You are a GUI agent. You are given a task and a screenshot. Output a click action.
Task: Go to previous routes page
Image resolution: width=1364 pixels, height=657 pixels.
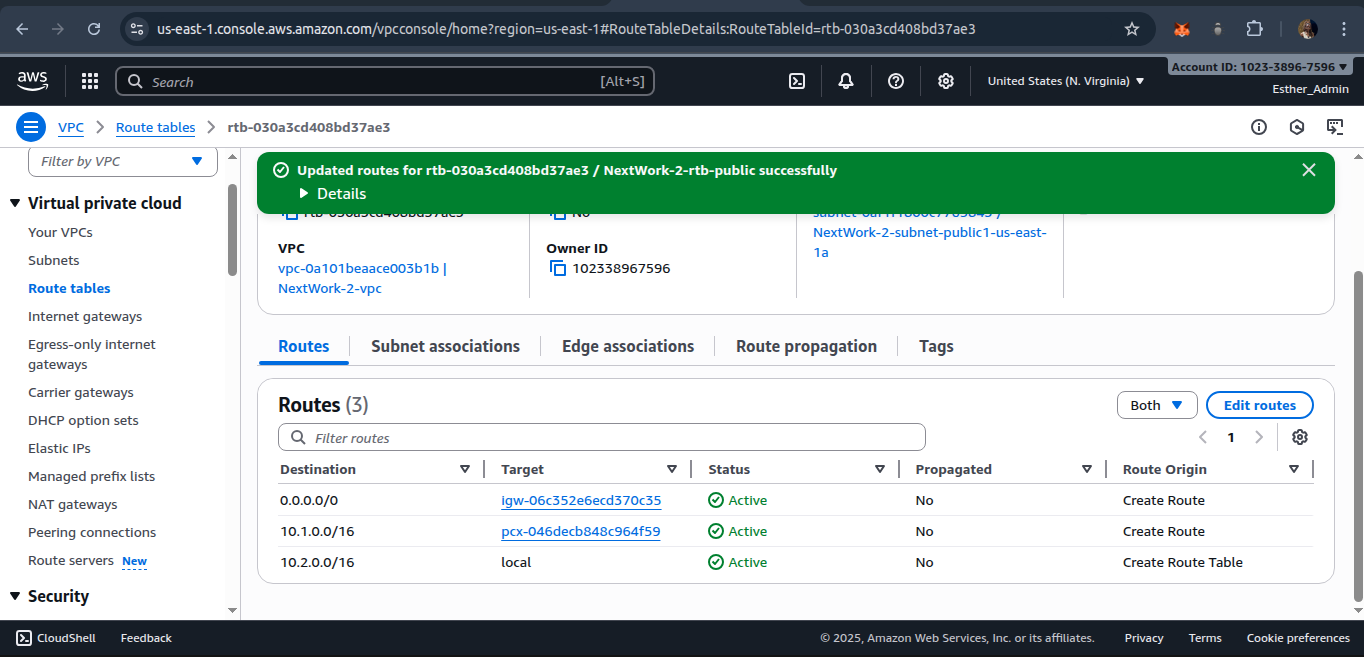coord(1203,437)
